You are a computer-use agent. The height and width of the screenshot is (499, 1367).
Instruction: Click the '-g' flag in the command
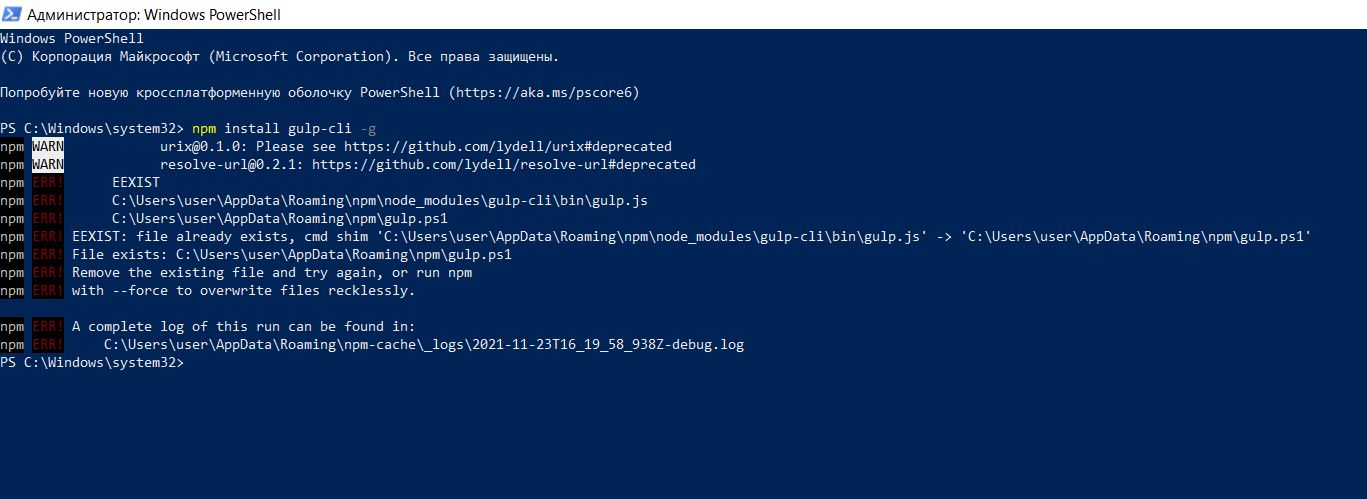369,128
